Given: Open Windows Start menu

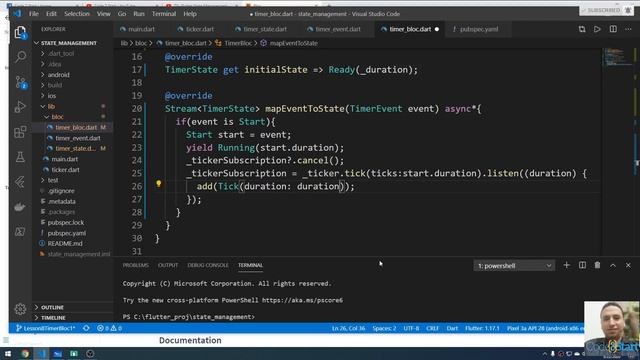Looking at the screenshot, I should coord(8,353).
